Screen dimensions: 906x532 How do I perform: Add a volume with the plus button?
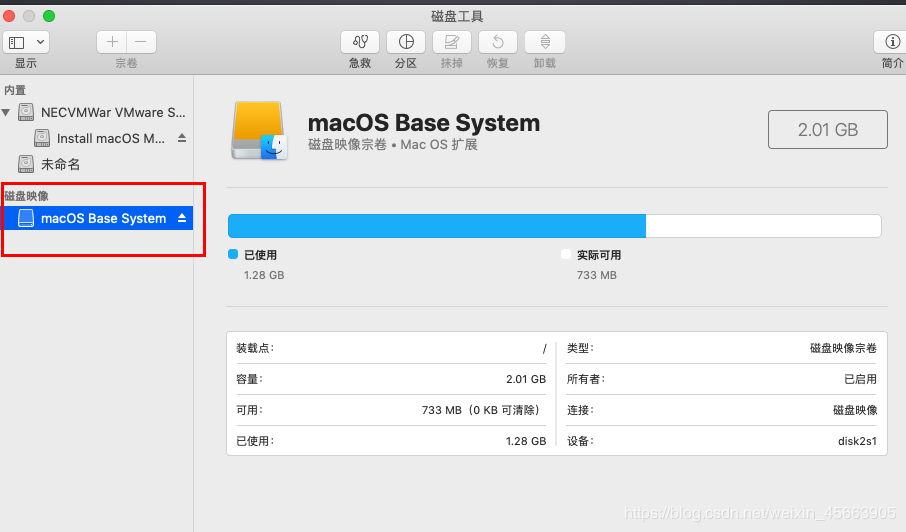tap(112, 42)
